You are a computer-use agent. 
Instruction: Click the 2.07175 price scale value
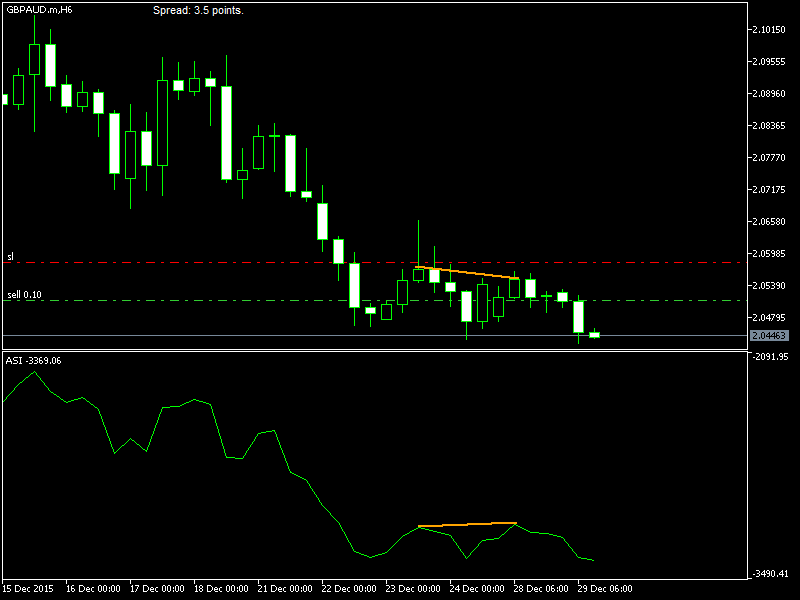(769, 190)
